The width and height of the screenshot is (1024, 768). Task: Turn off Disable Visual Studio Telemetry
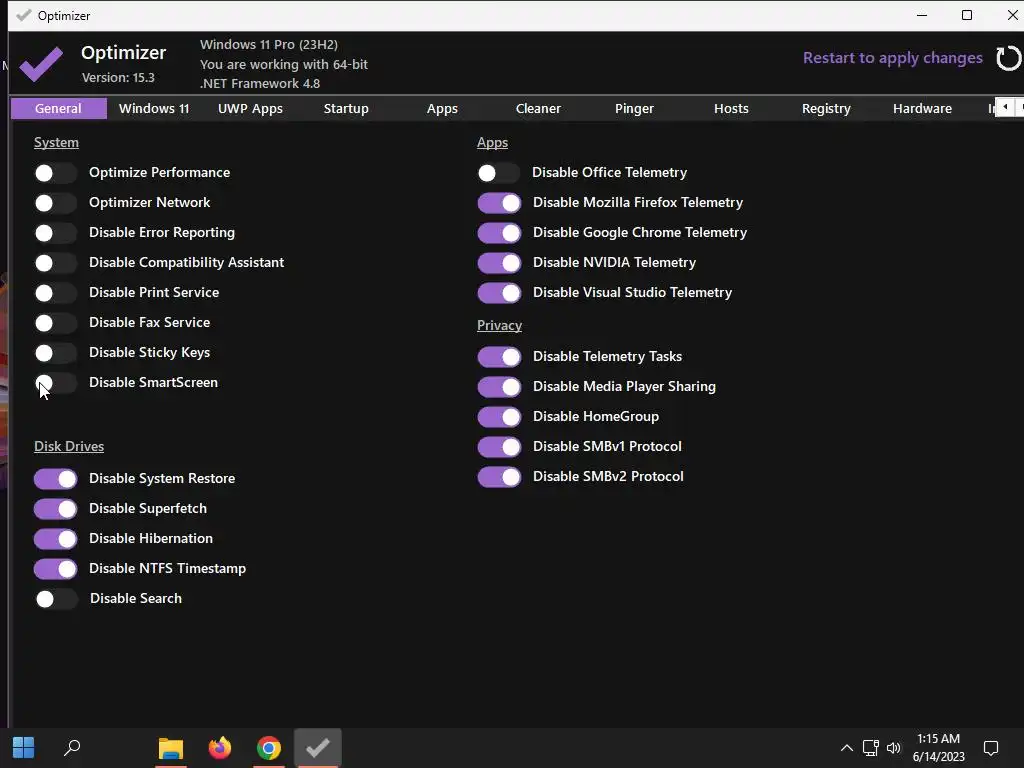pyautogui.click(x=499, y=293)
